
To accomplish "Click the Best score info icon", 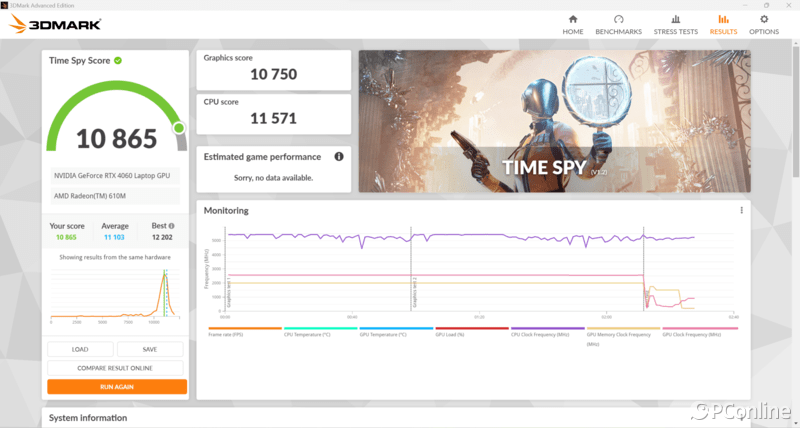I will pos(171,226).
